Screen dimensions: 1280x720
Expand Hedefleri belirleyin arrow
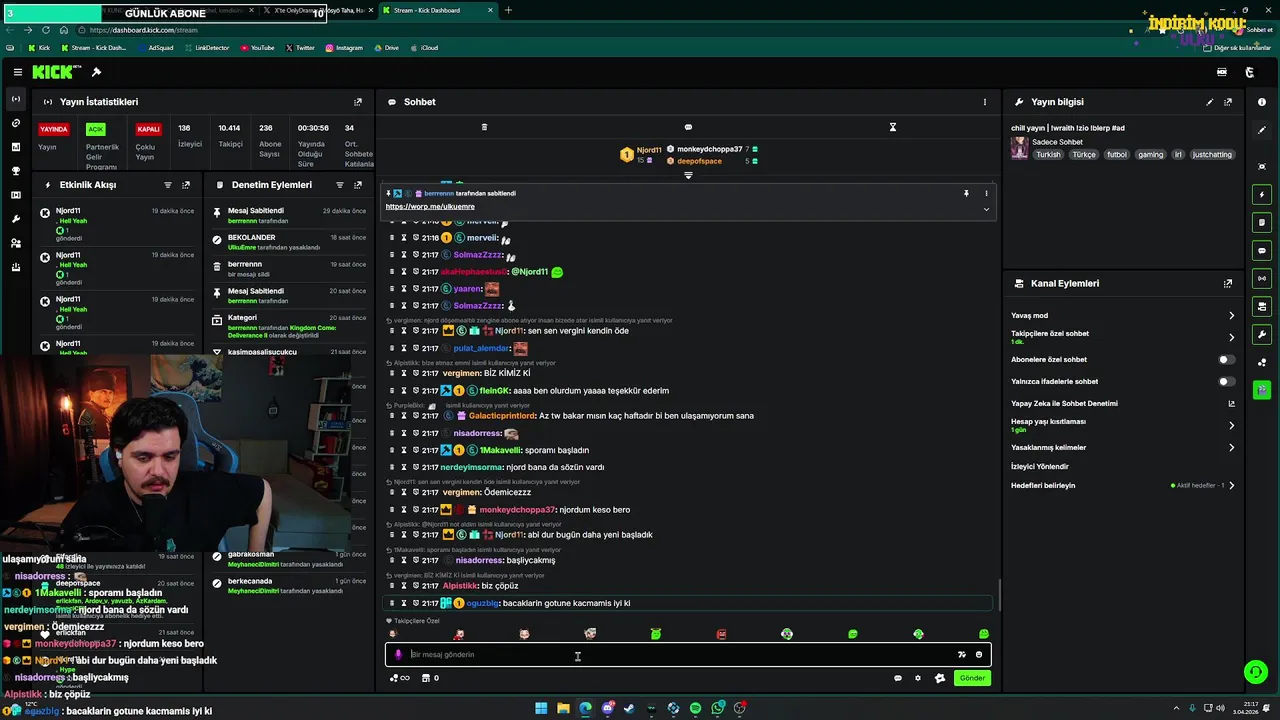pos(1231,485)
